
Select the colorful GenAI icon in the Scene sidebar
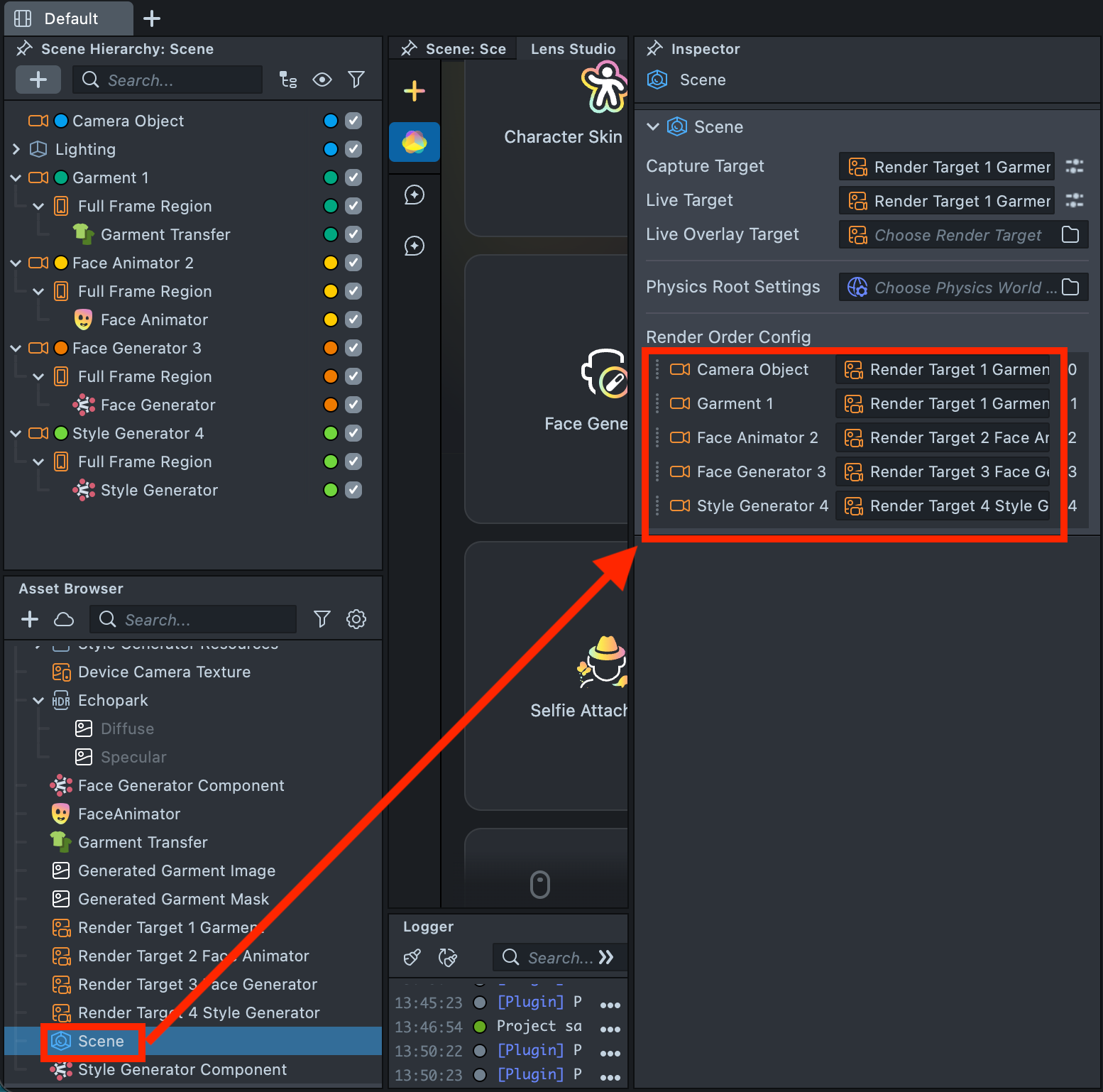point(415,142)
